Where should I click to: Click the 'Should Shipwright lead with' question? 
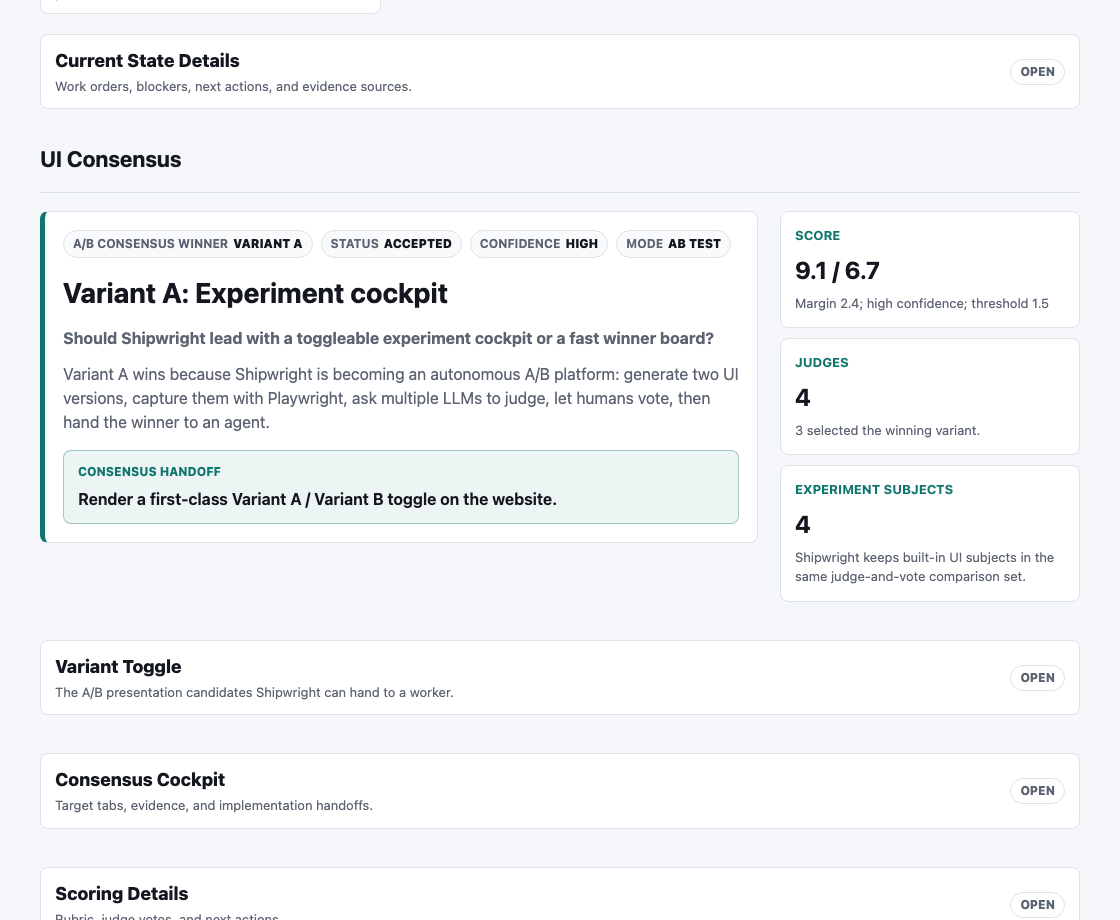pyautogui.click(x=388, y=339)
